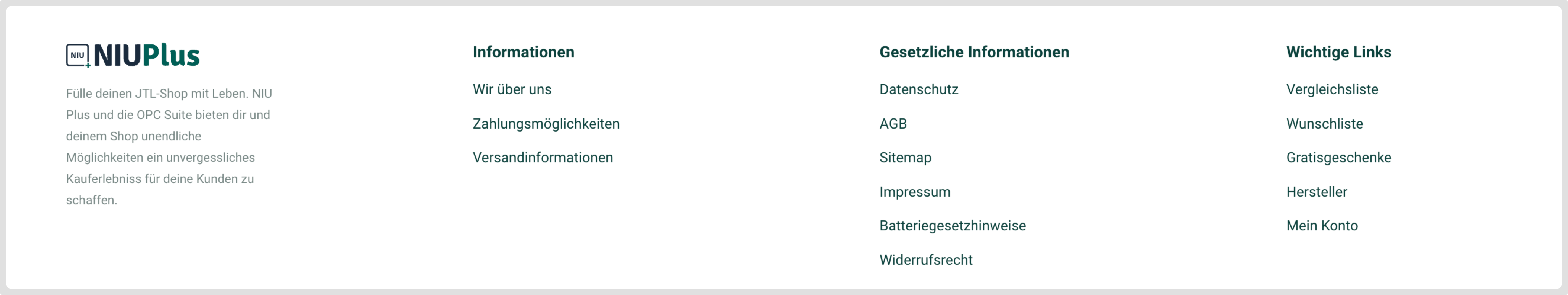Click the Hersteller link

[1317, 192]
